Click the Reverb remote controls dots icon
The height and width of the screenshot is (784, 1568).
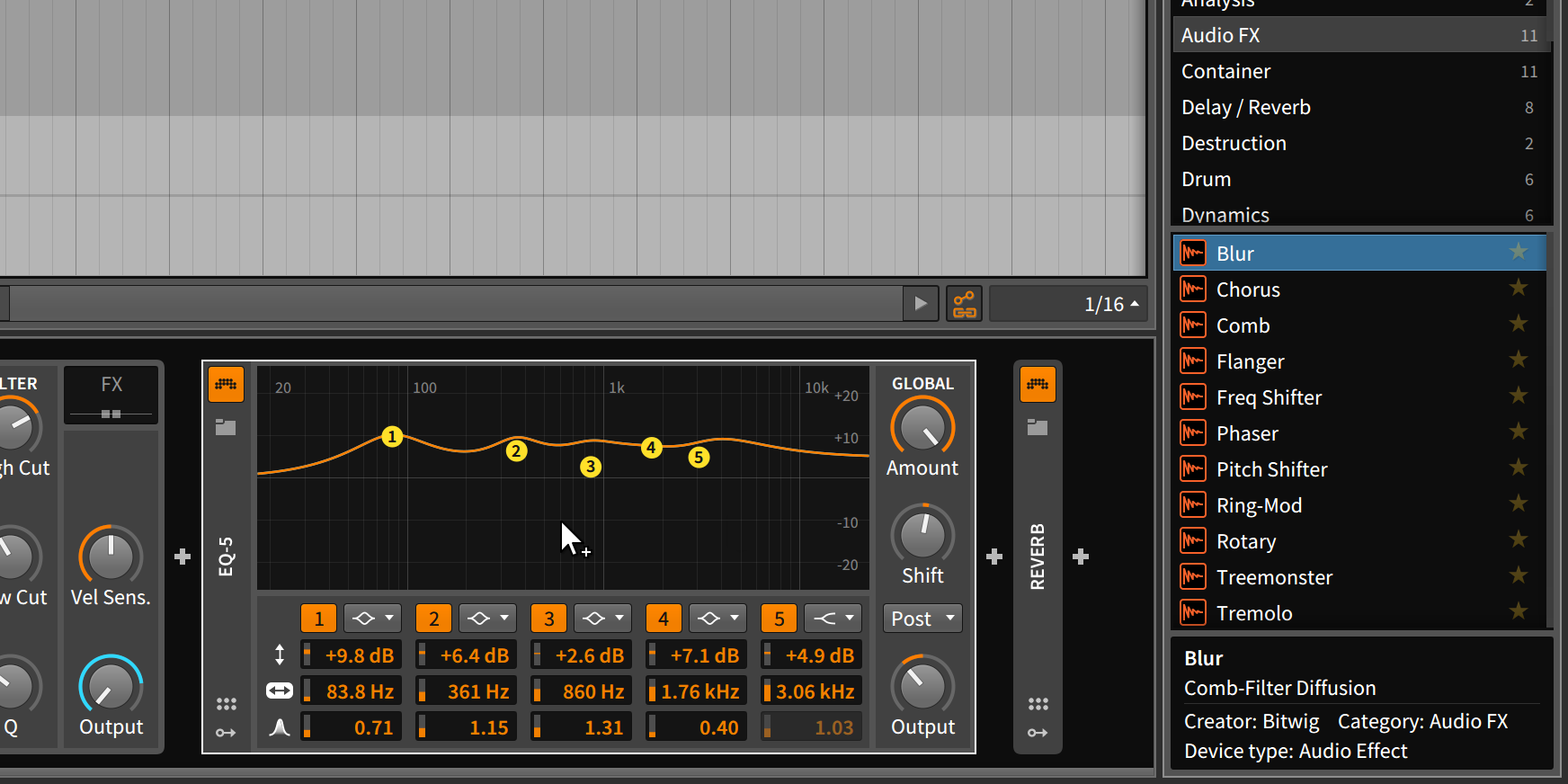click(1038, 704)
